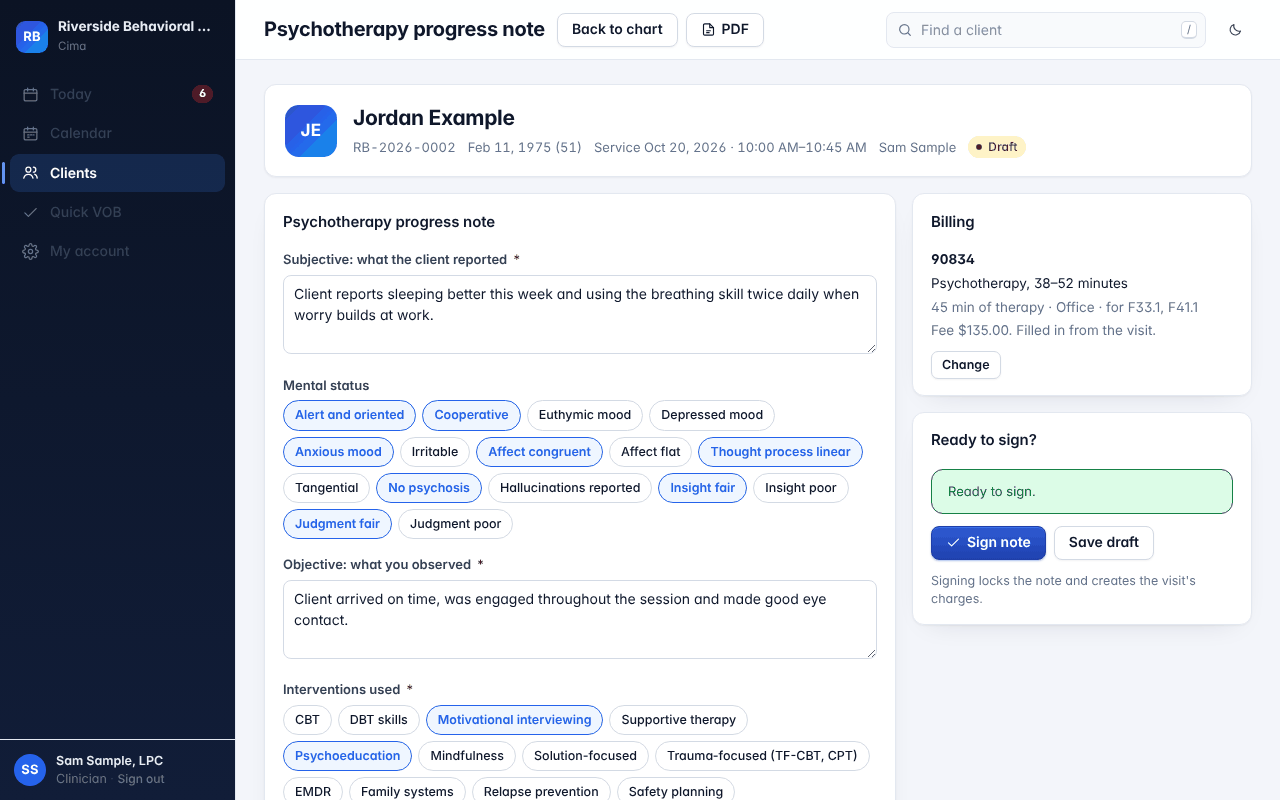The image size is (1280, 800).
Task: Select Judgment poor chip
Action: coord(455,524)
